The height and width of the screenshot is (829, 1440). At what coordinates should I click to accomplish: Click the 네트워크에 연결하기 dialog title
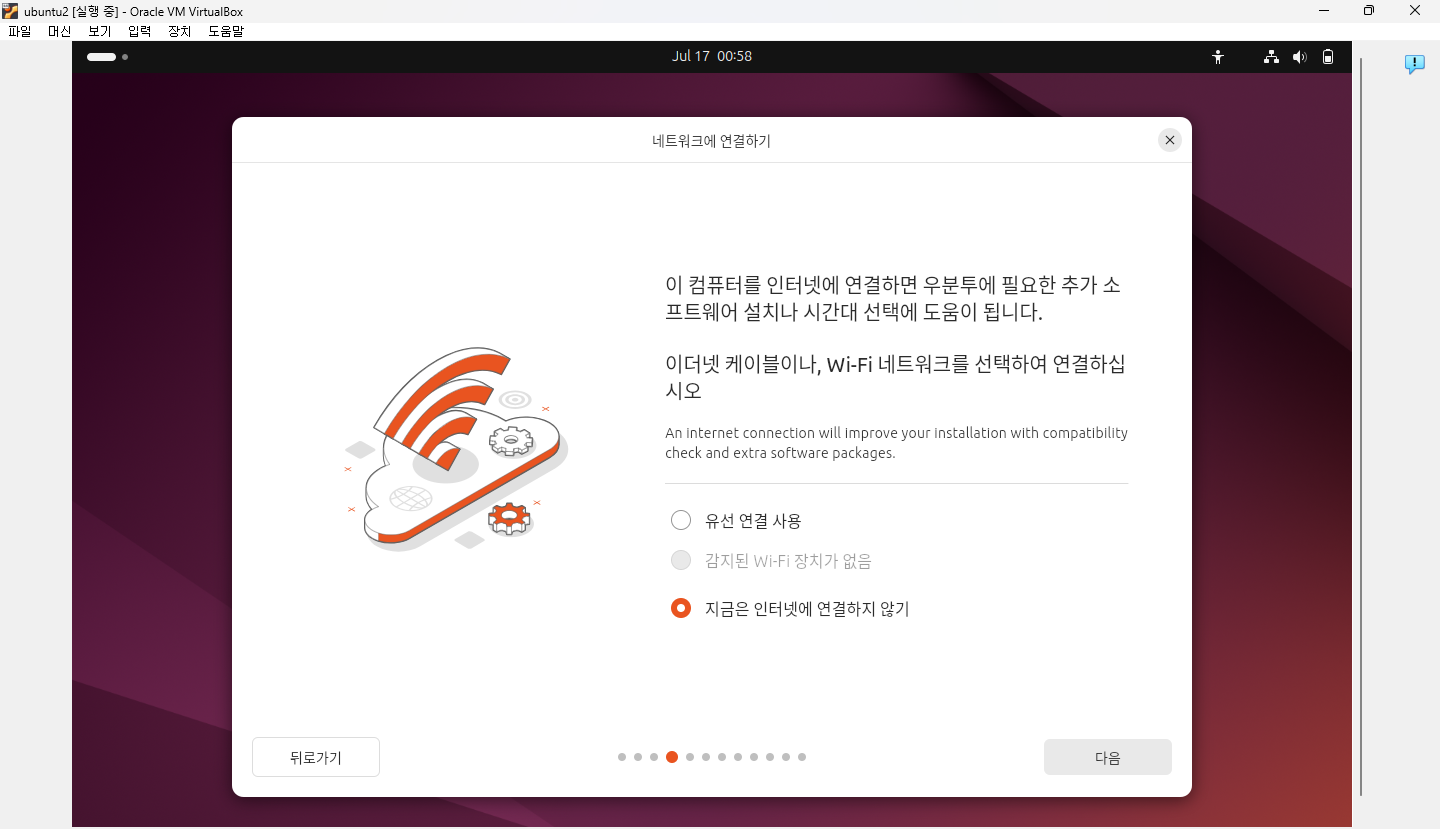(711, 141)
